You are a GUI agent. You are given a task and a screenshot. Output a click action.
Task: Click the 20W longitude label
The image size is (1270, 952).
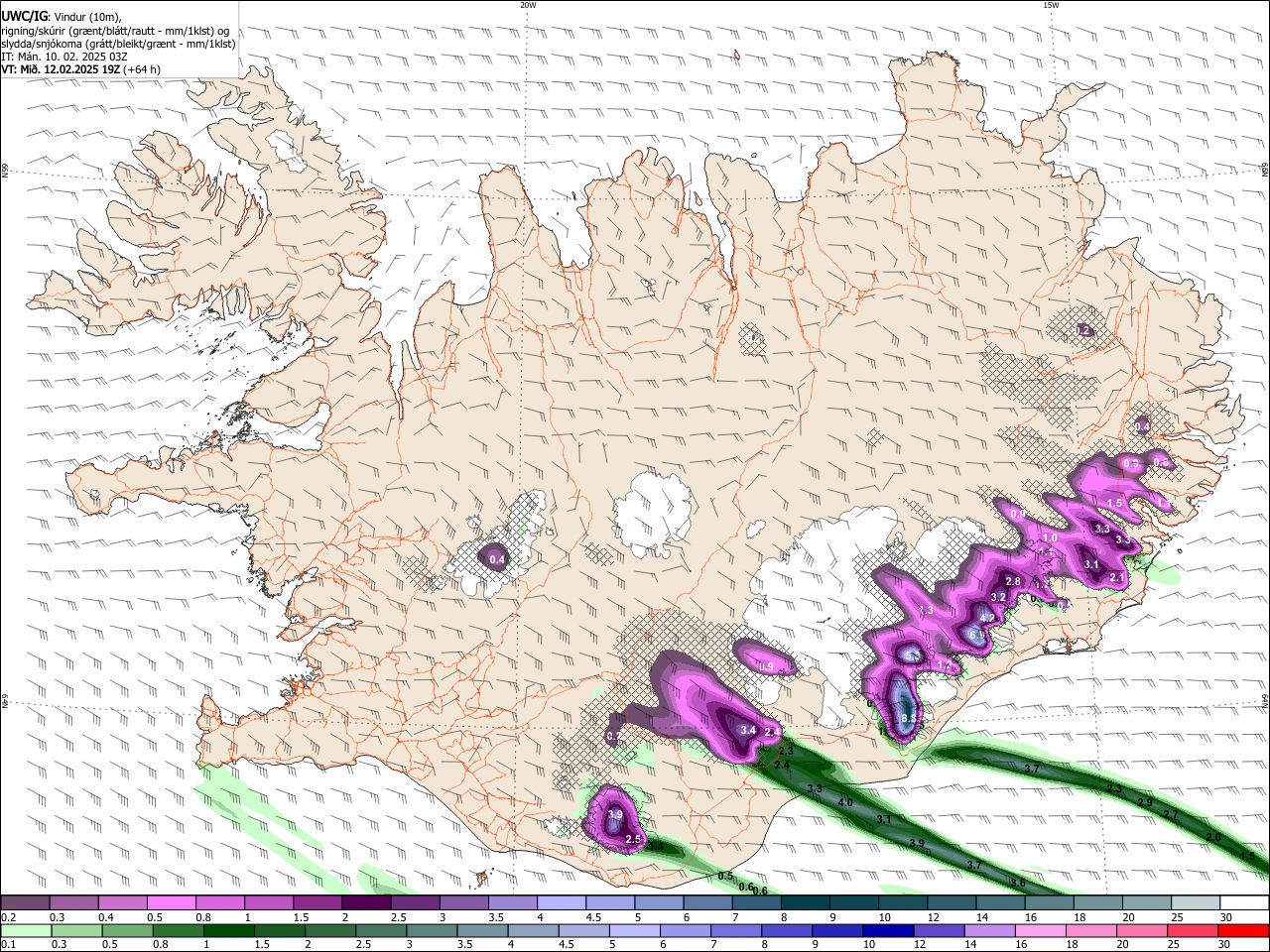pyautogui.click(x=528, y=5)
